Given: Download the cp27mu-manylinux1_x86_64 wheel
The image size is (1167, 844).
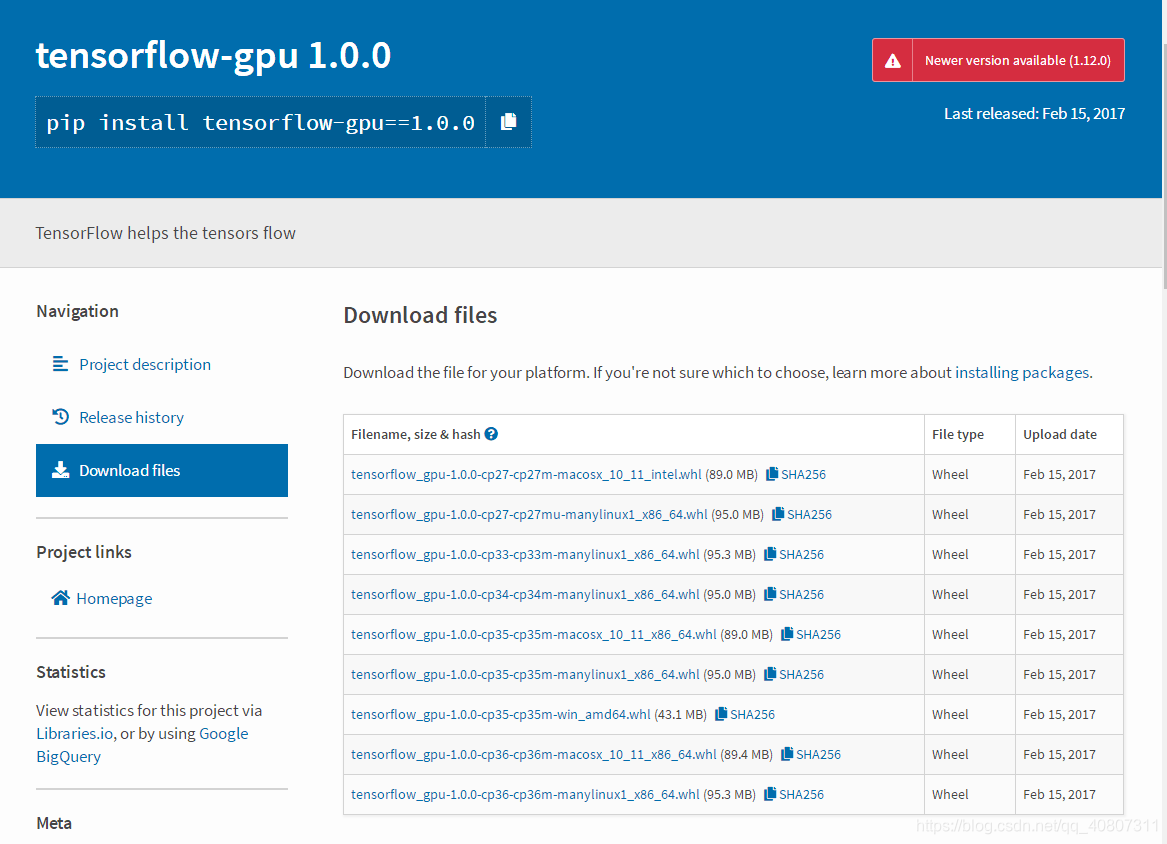Looking at the screenshot, I should [x=529, y=514].
